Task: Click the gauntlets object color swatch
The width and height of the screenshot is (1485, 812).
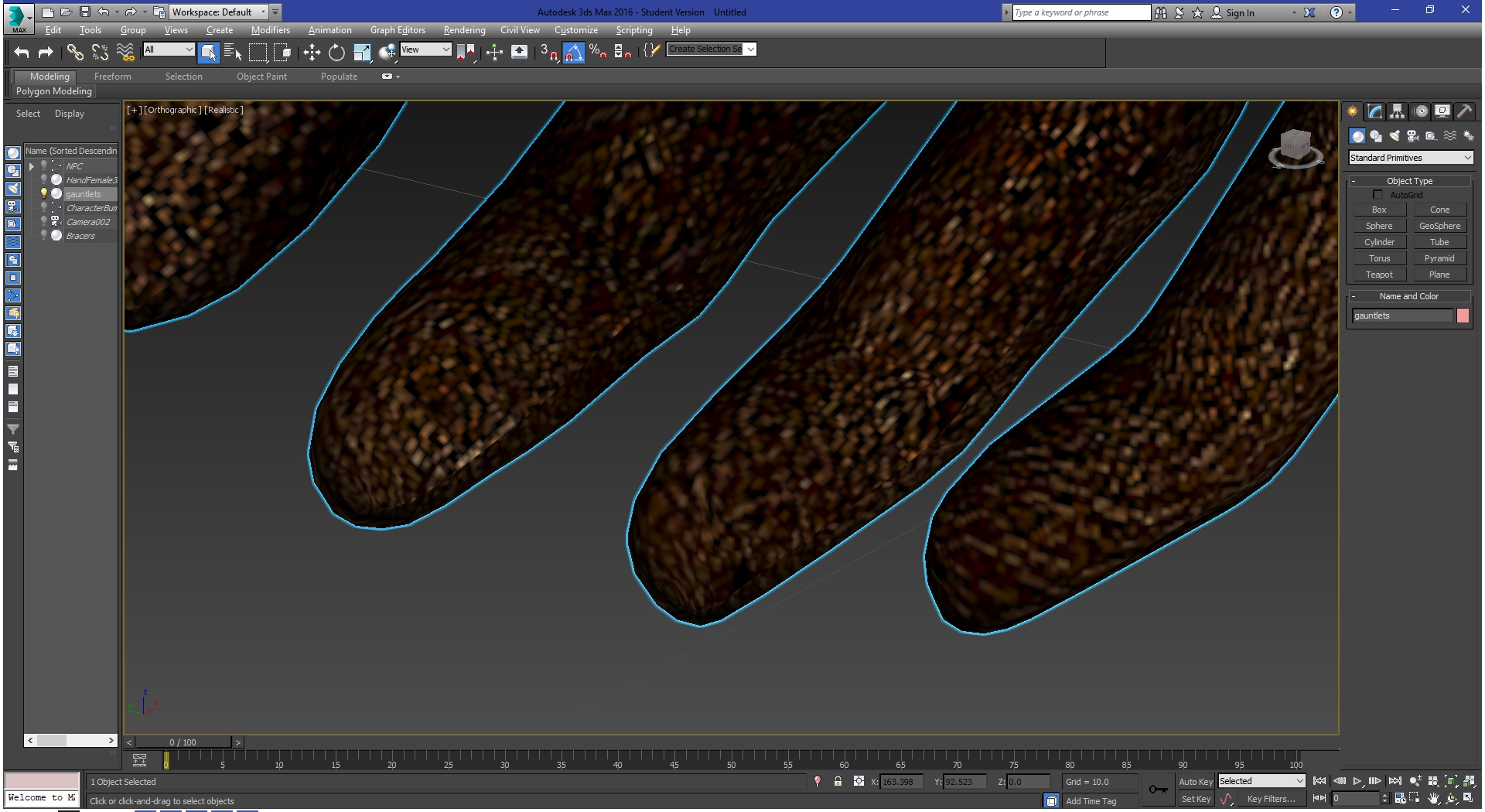Action: (1463, 316)
